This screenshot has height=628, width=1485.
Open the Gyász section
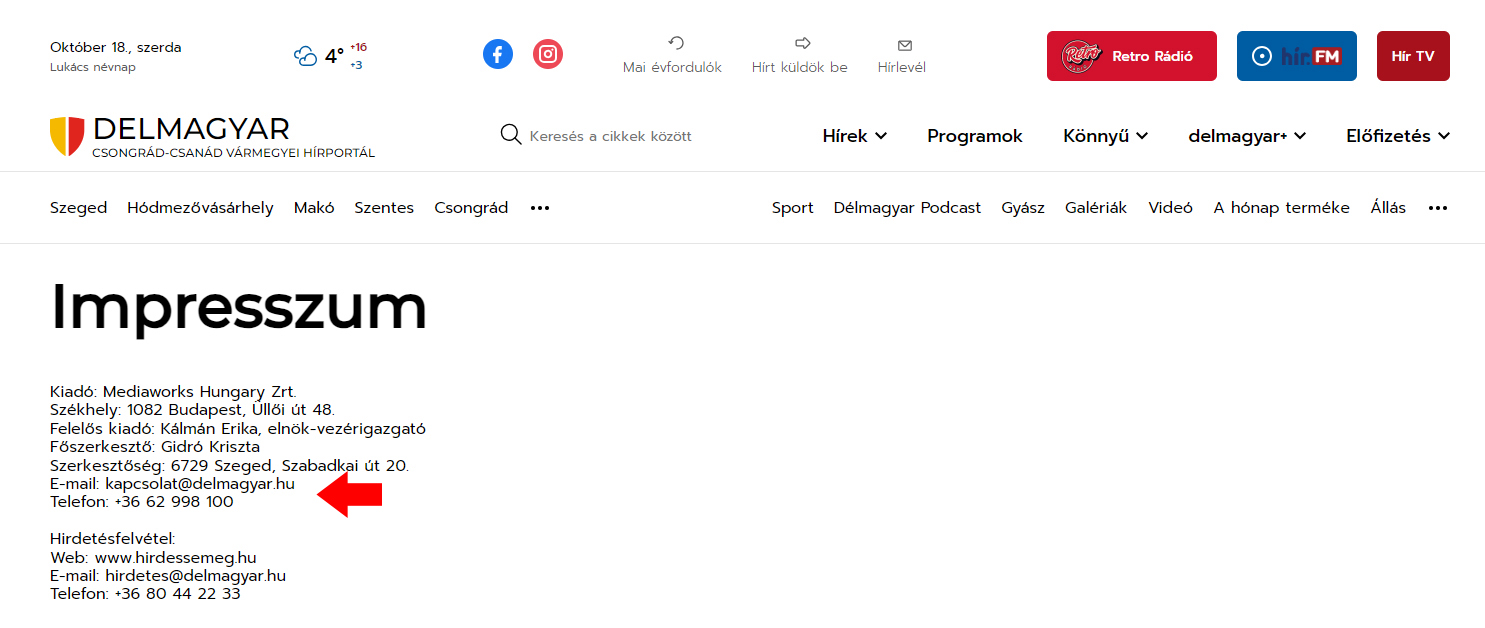point(1023,208)
